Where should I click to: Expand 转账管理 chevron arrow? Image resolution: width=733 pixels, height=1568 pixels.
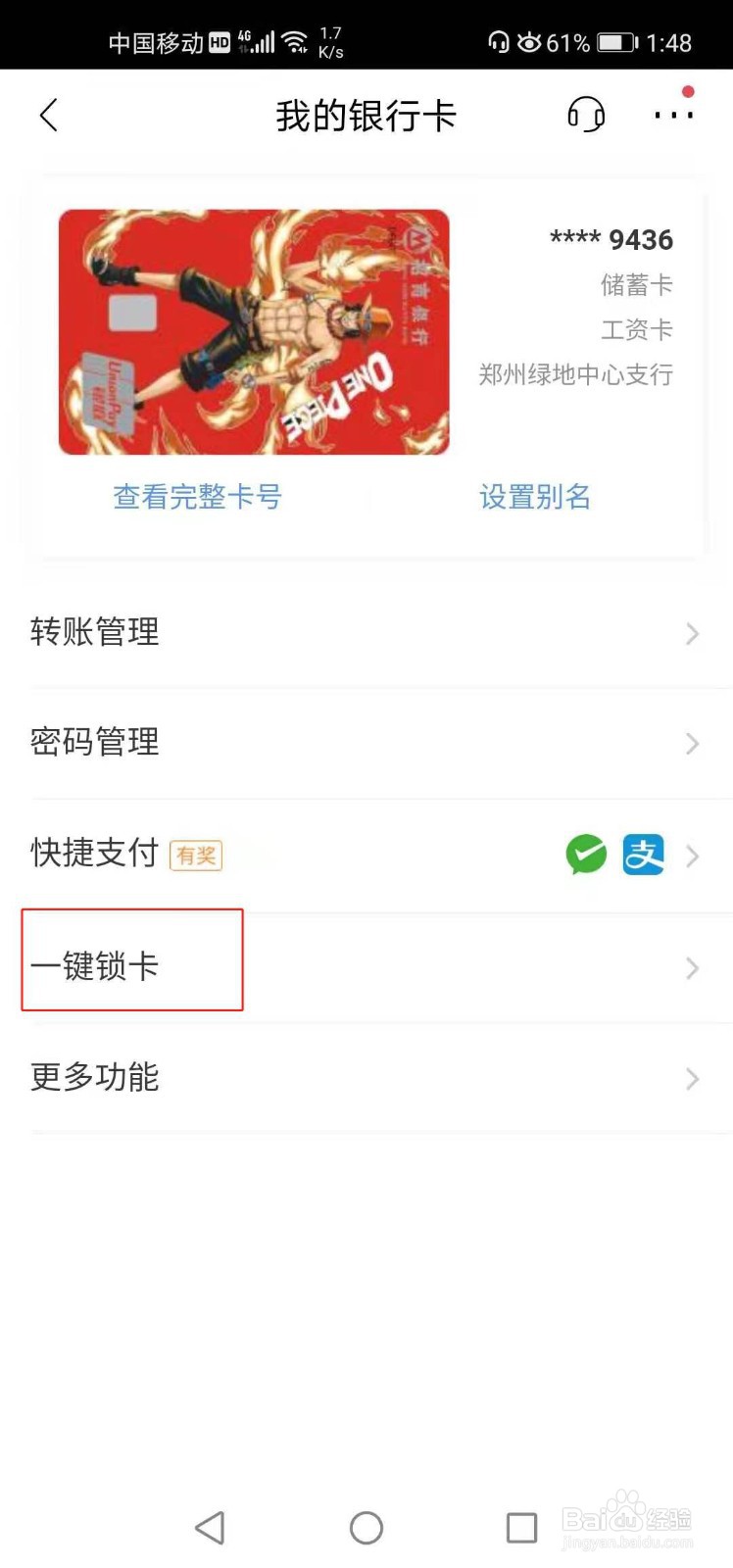693,634
